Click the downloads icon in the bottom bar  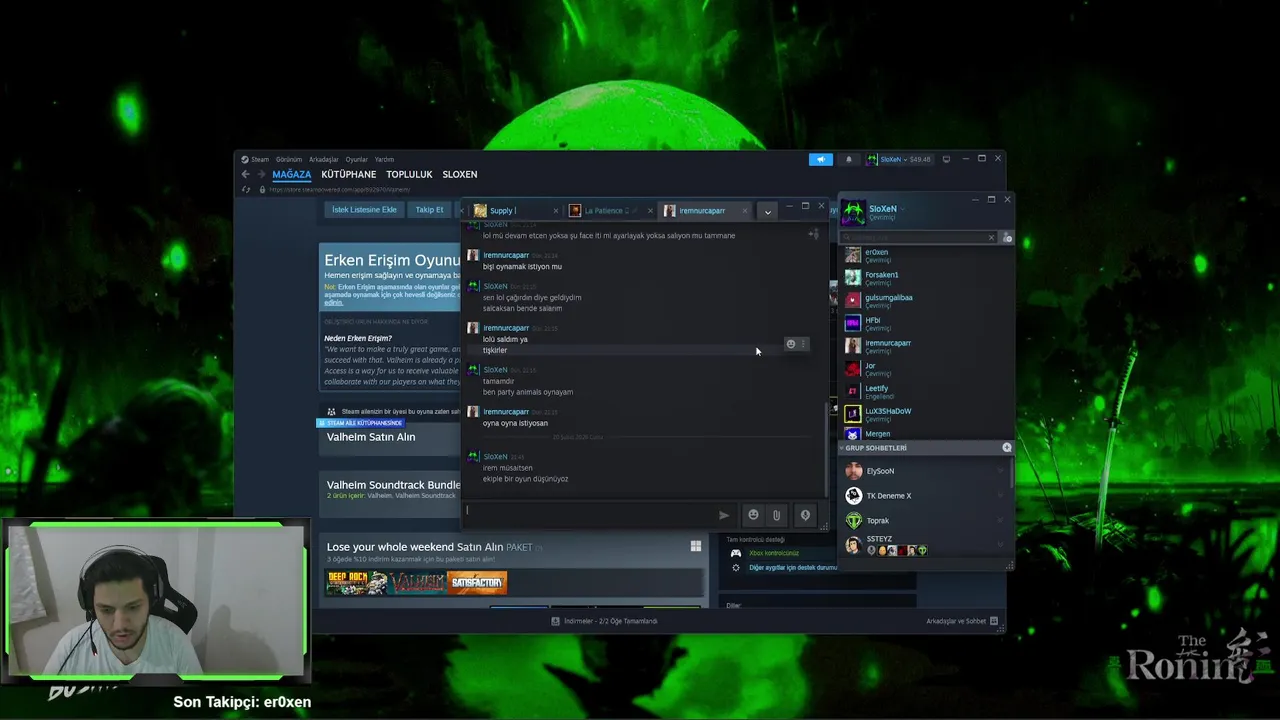(x=555, y=621)
